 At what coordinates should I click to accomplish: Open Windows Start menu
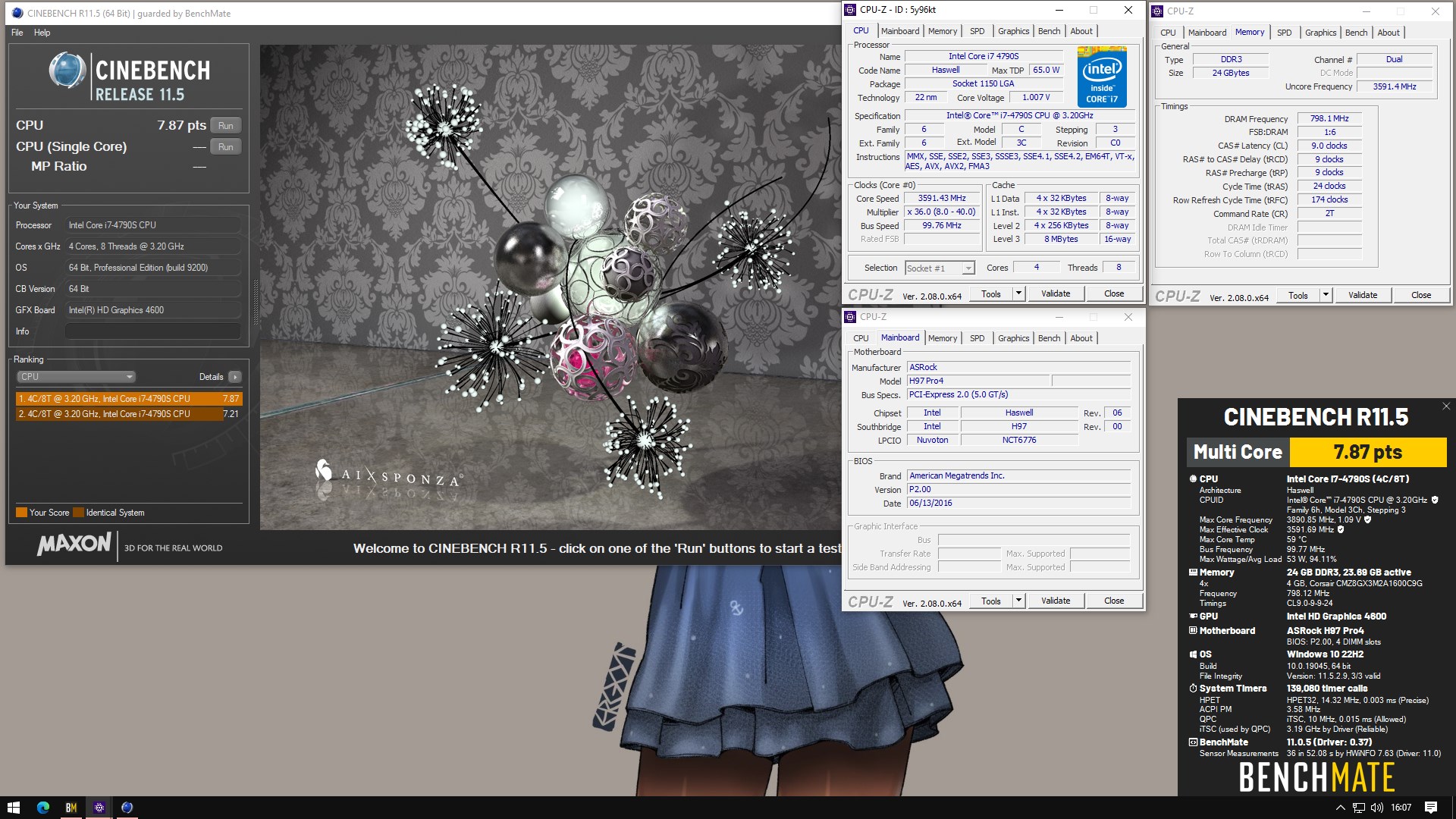point(13,808)
